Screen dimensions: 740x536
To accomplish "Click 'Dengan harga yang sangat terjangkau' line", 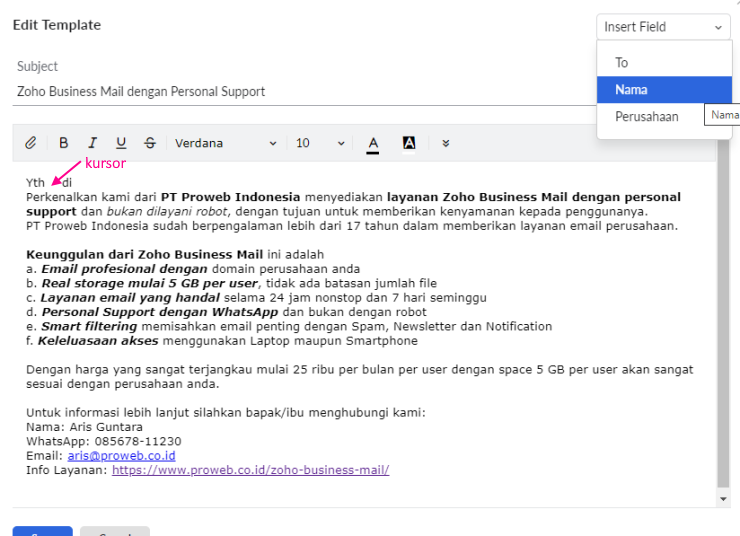I will [x=360, y=370].
